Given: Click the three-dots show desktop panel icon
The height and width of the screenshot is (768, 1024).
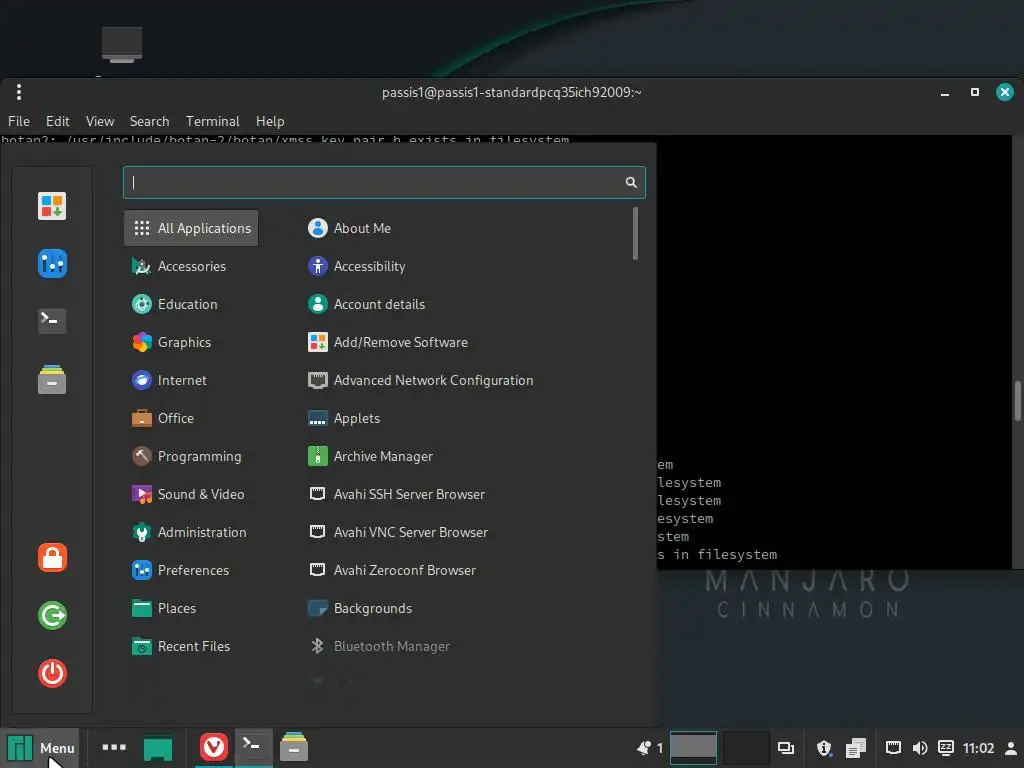Looking at the screenshot, I should click(x=114, y=747).
